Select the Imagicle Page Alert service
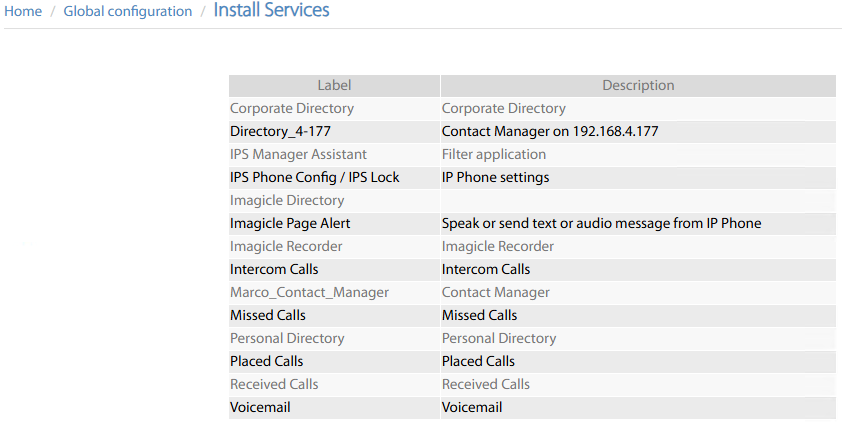 click(290, 223)
